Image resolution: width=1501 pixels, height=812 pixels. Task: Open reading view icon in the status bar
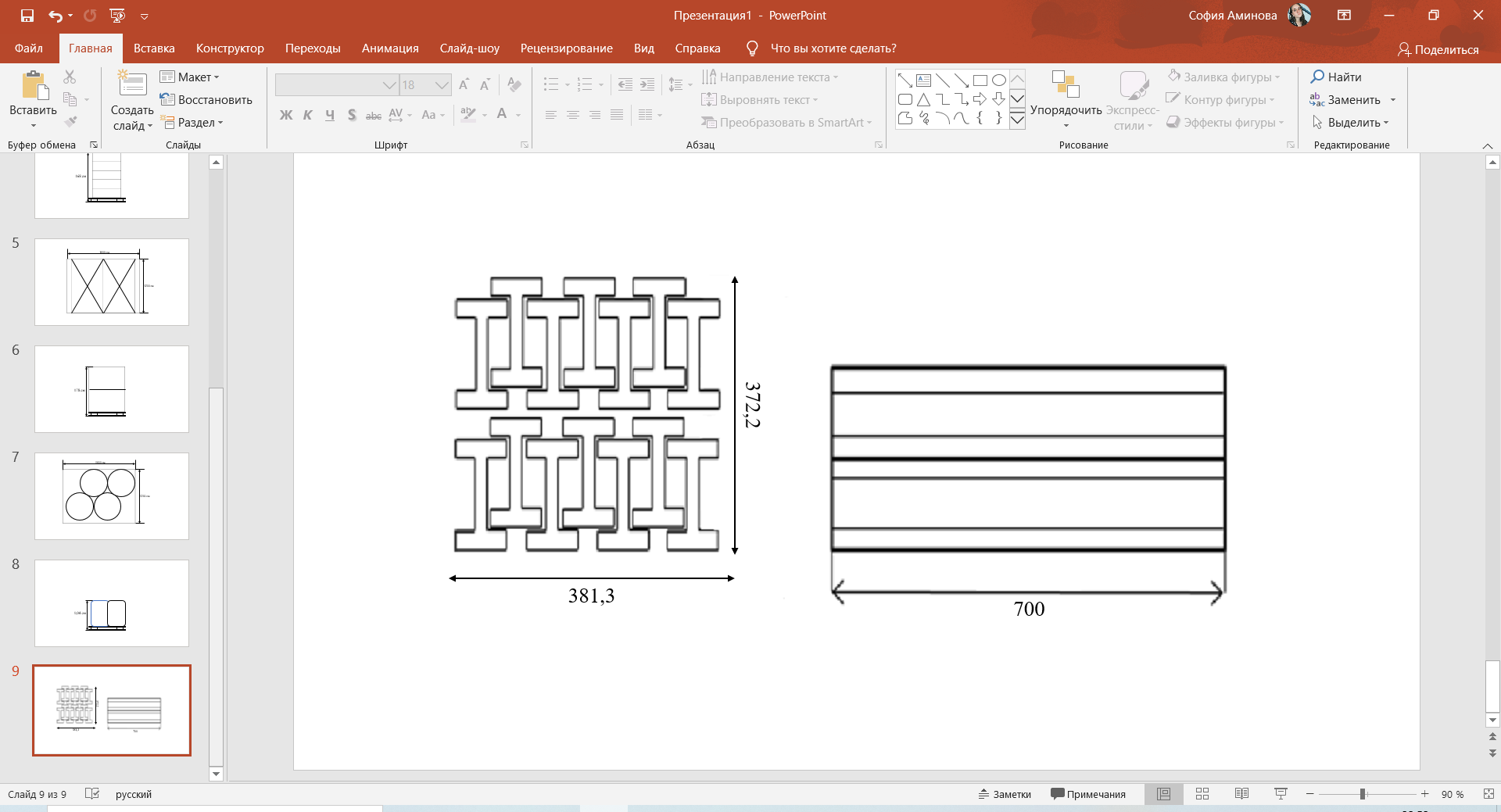pyautogui.click(x=1241, y=794)
